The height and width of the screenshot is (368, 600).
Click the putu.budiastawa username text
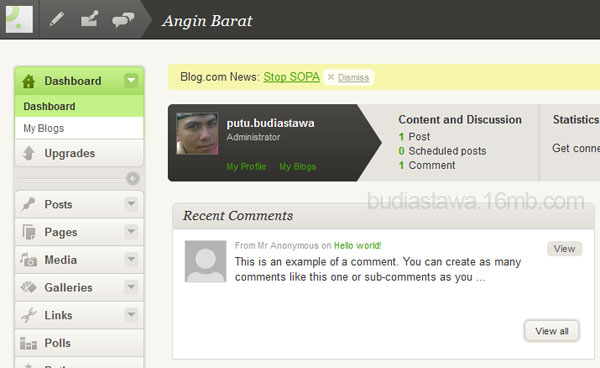tap(271, 123)
